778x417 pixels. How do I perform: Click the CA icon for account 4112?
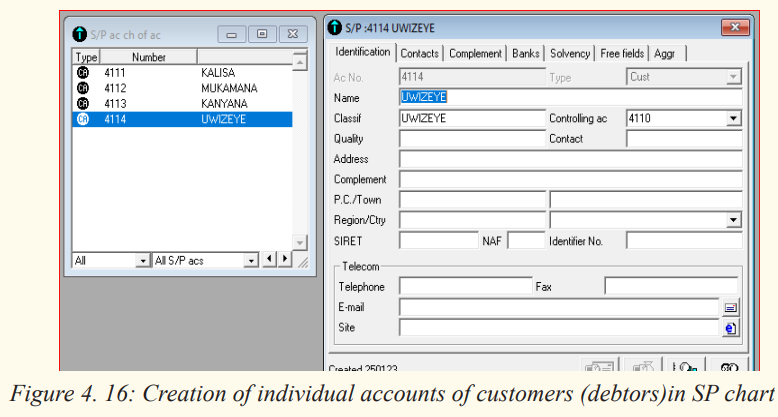[83, 88]
